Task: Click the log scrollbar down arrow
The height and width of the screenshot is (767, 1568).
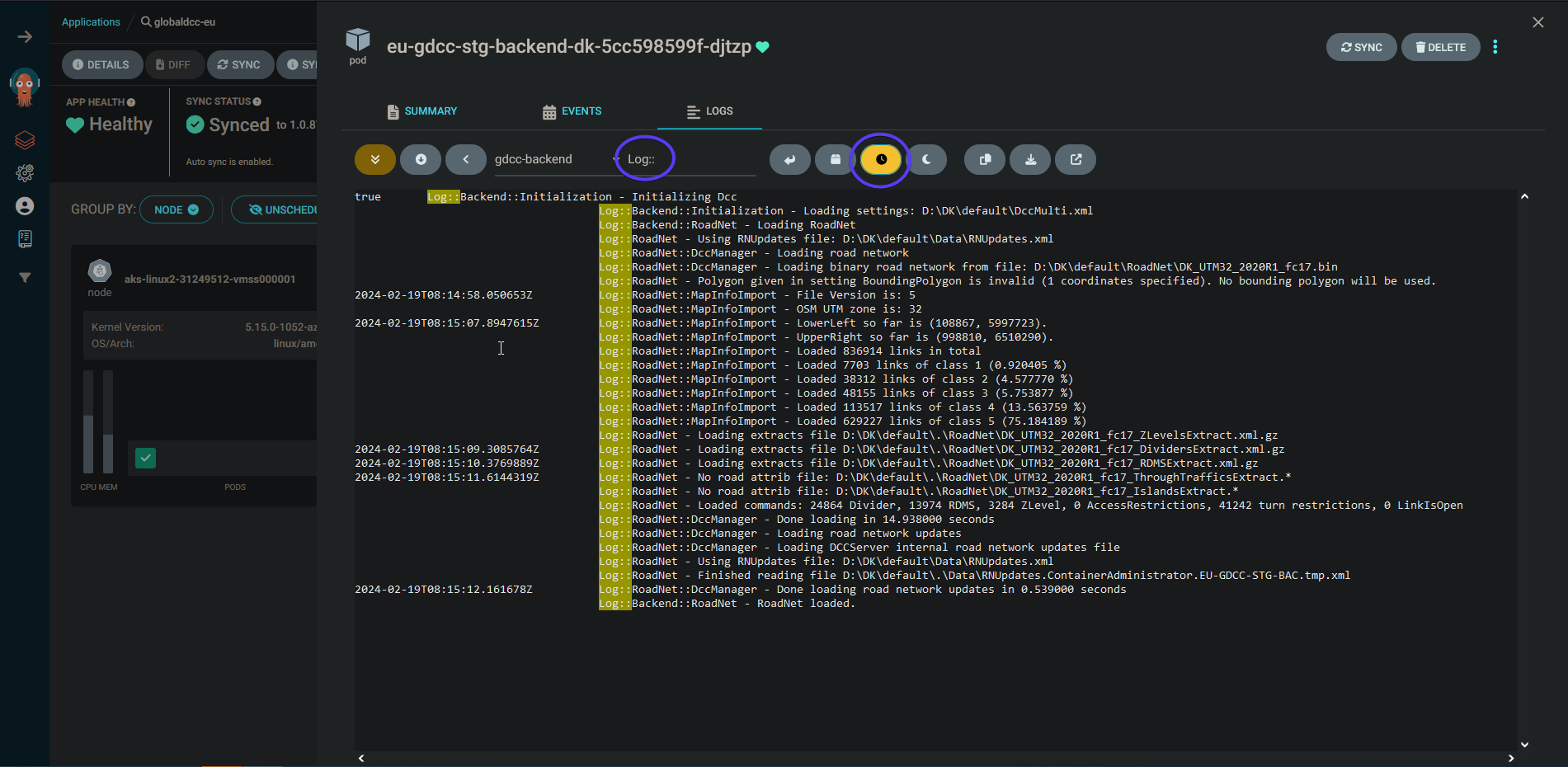Action: tap(1524, 745)
